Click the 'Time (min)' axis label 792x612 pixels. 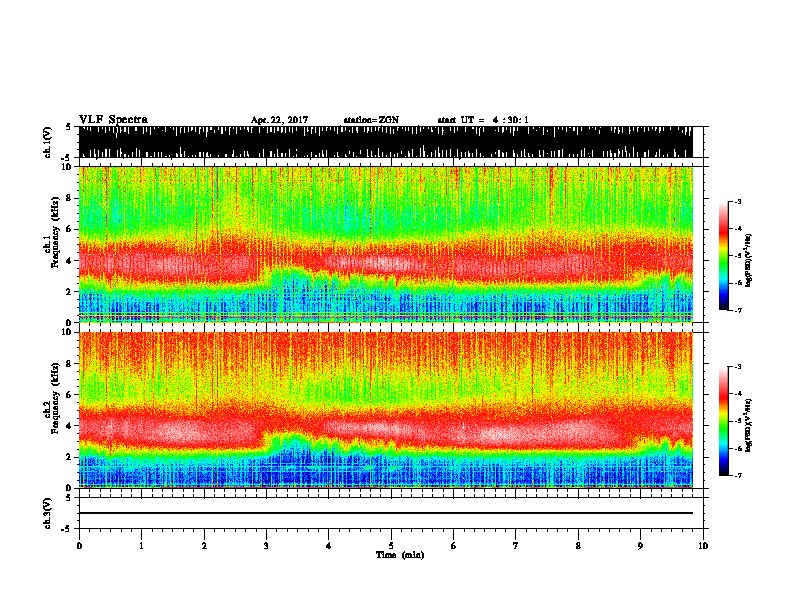[400, 555]
